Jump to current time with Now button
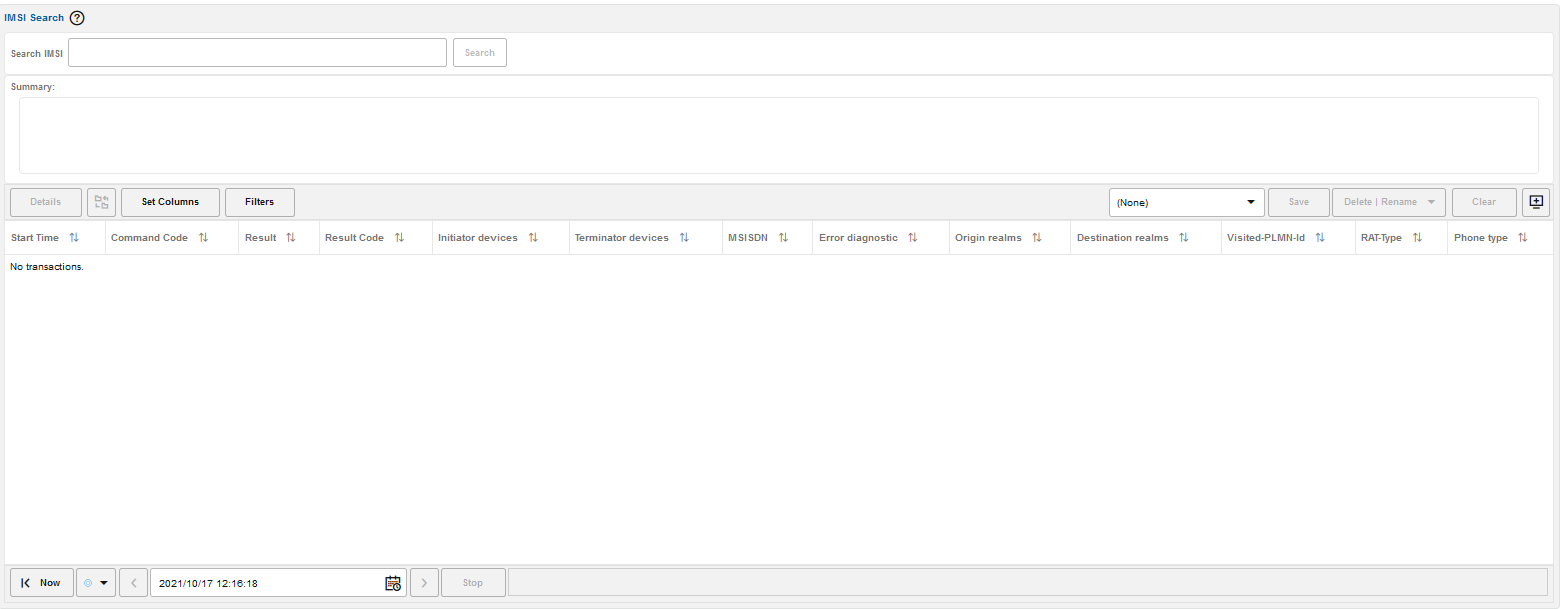 tap(41, 583)
